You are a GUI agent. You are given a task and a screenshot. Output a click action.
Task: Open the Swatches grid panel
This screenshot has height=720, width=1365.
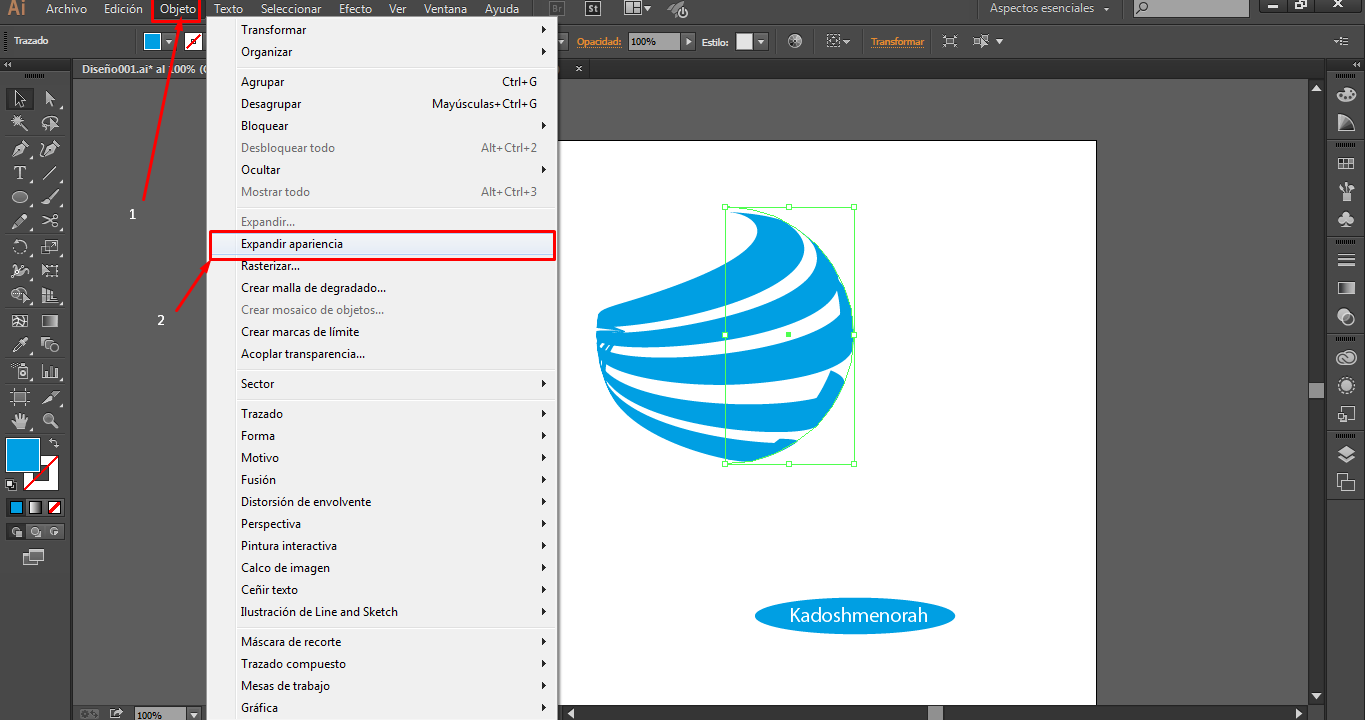(1346, 163)
